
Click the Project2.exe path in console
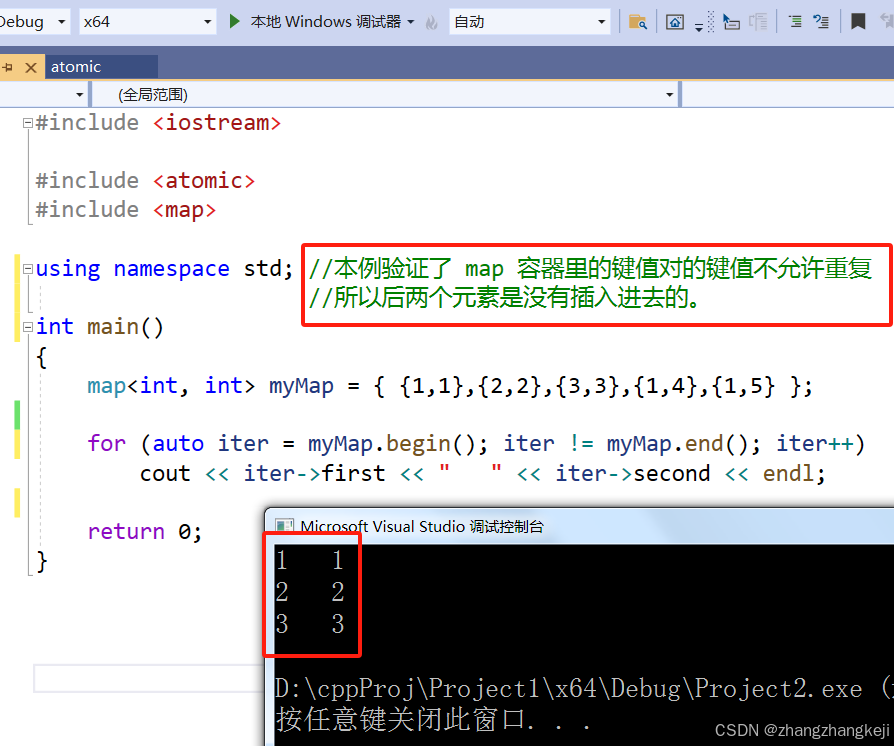point(568,689)
